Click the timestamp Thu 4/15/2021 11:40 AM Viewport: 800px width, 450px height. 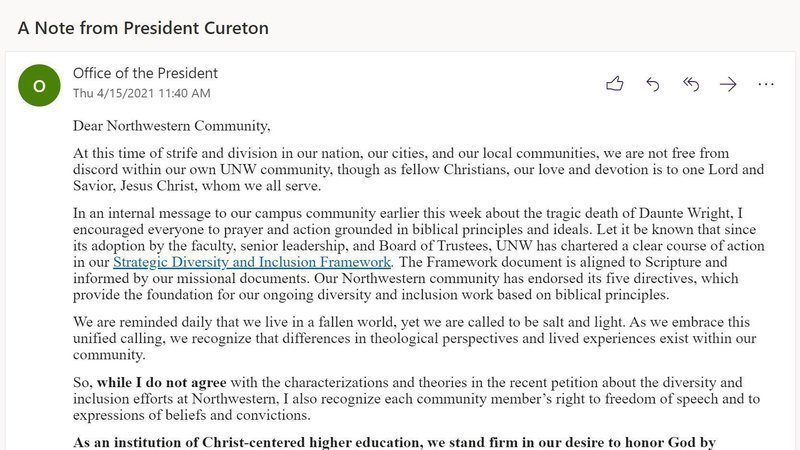click(141, 93)
